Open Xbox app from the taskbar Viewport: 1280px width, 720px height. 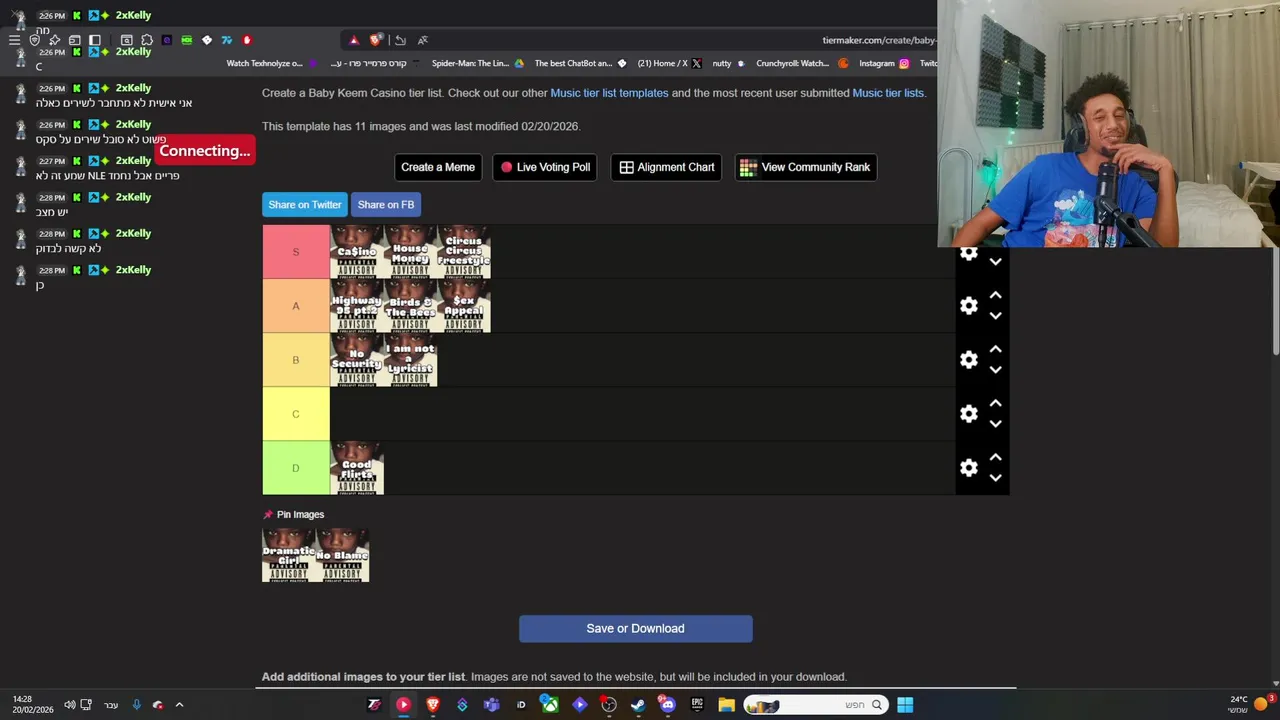tap(550, 705)
